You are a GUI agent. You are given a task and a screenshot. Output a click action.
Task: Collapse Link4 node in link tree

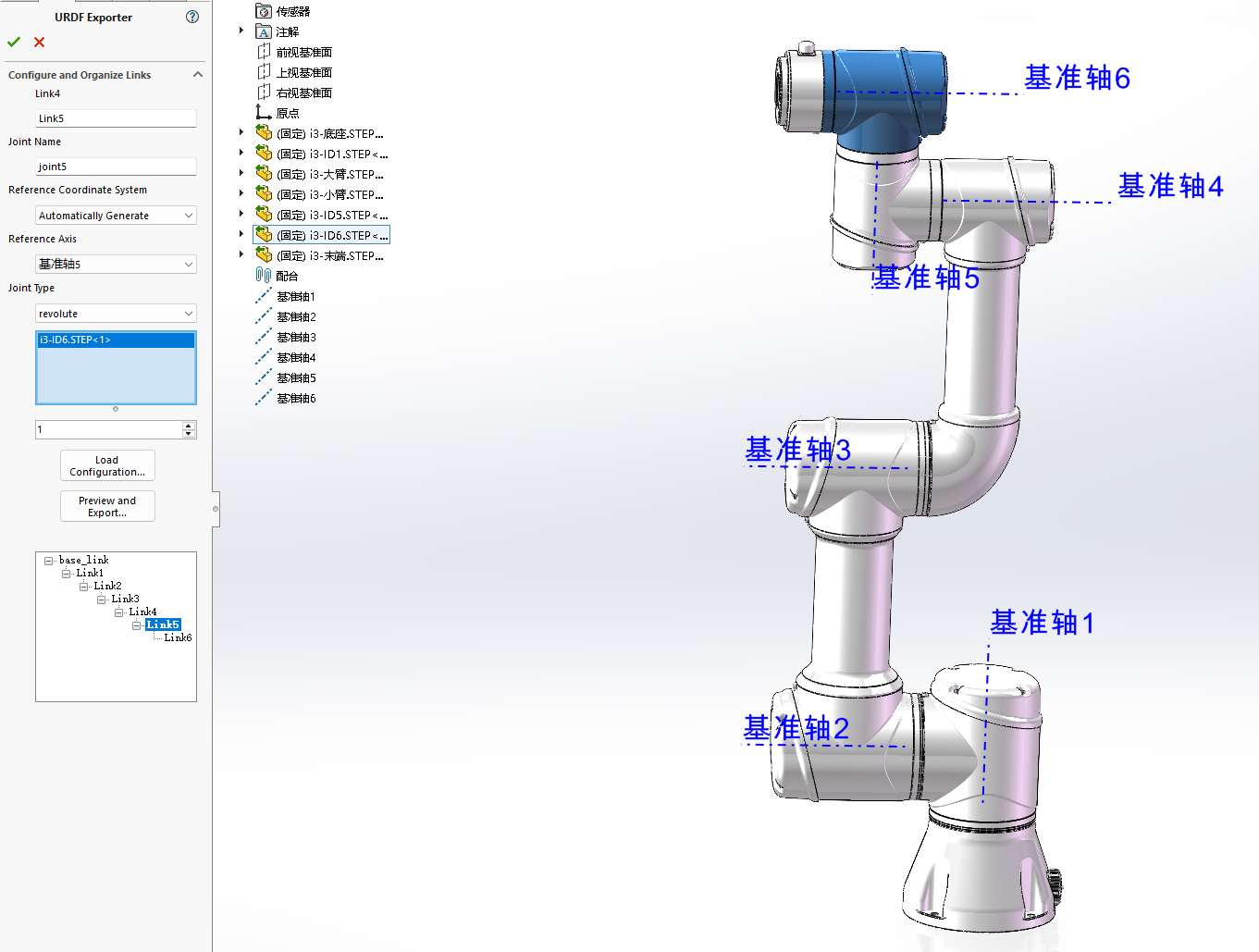tap(118, 612)
